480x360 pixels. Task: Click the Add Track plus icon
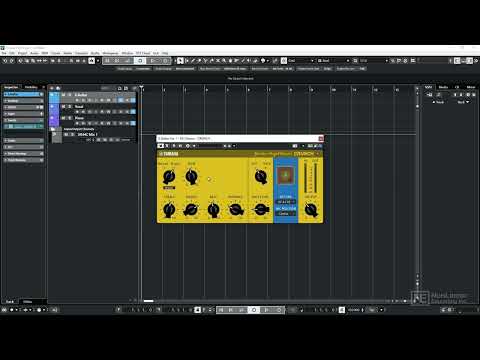tap(52, 88)
